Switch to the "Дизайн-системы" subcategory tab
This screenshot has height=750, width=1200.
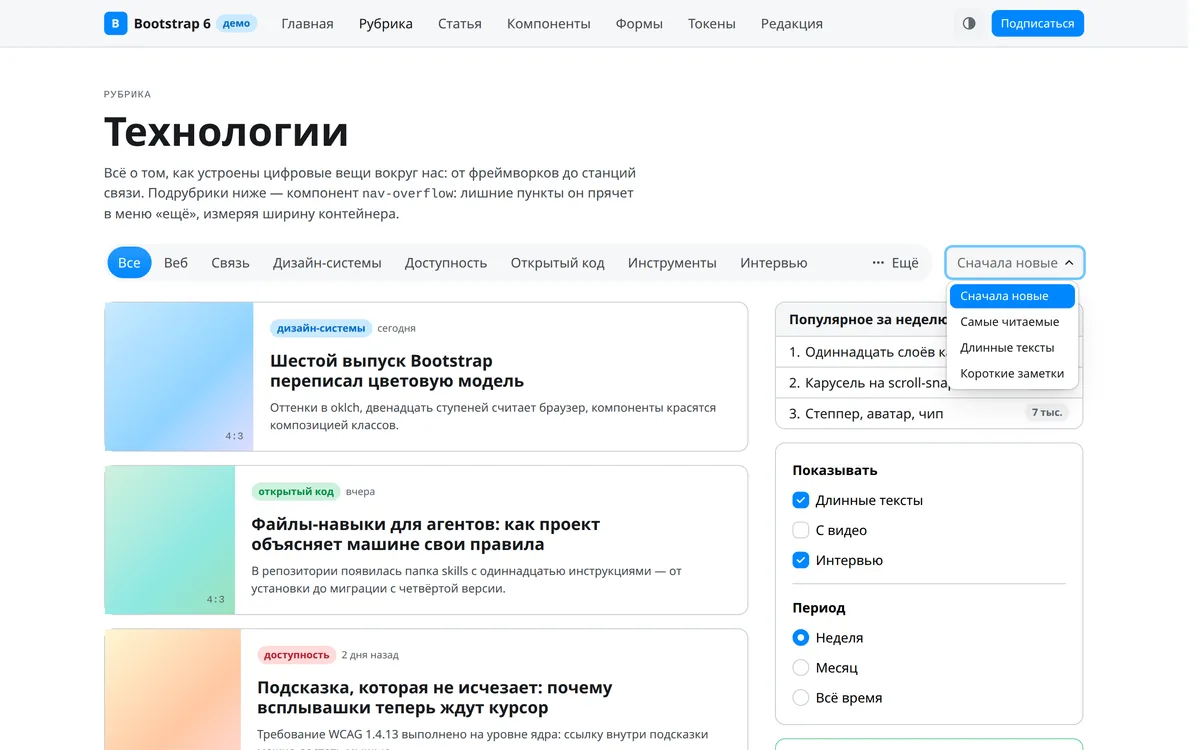(327, 263)
